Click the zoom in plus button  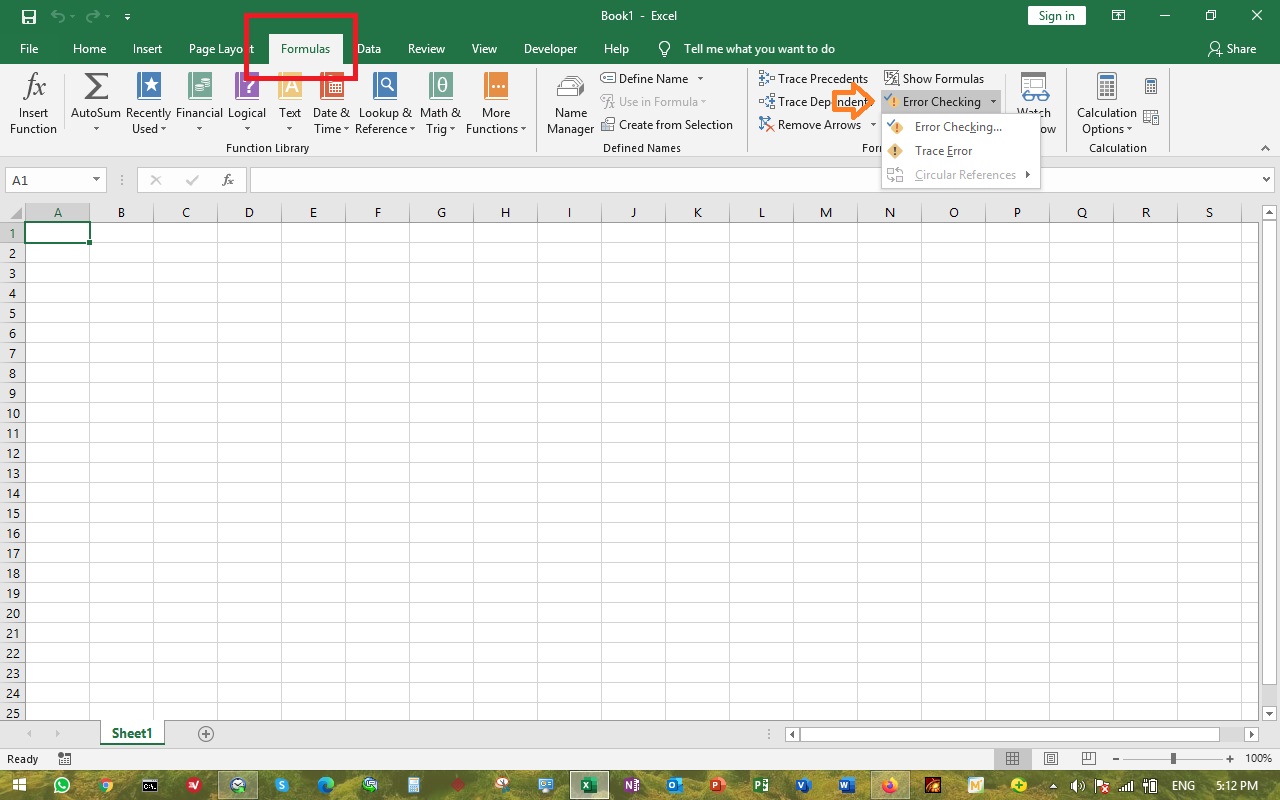[1231, 759]
